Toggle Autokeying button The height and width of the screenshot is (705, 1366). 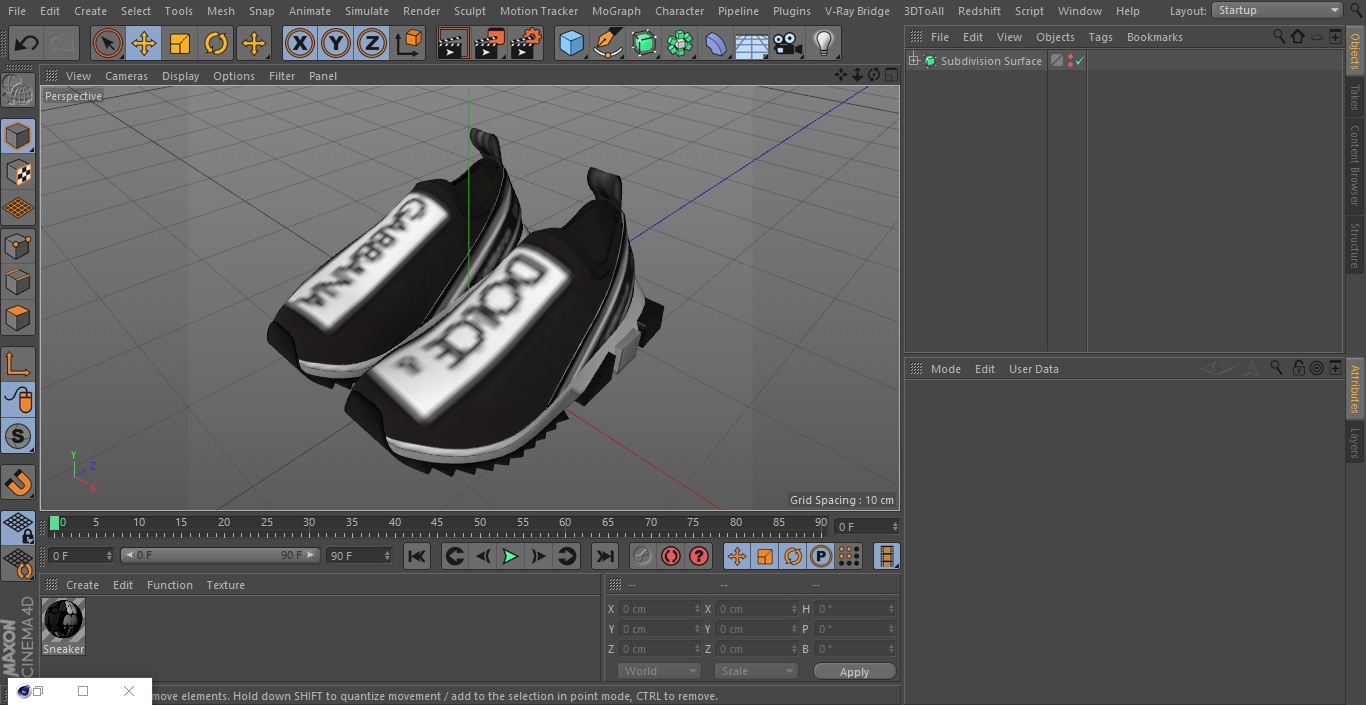coord(671,556)
